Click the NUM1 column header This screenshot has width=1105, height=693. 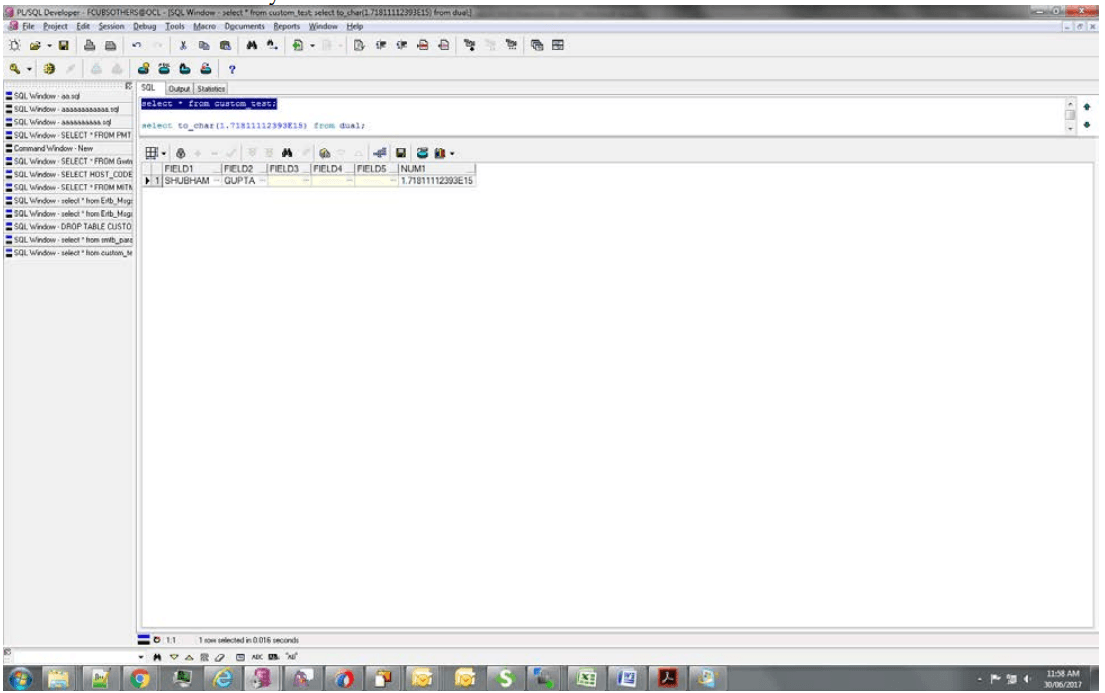pos(437,169)
